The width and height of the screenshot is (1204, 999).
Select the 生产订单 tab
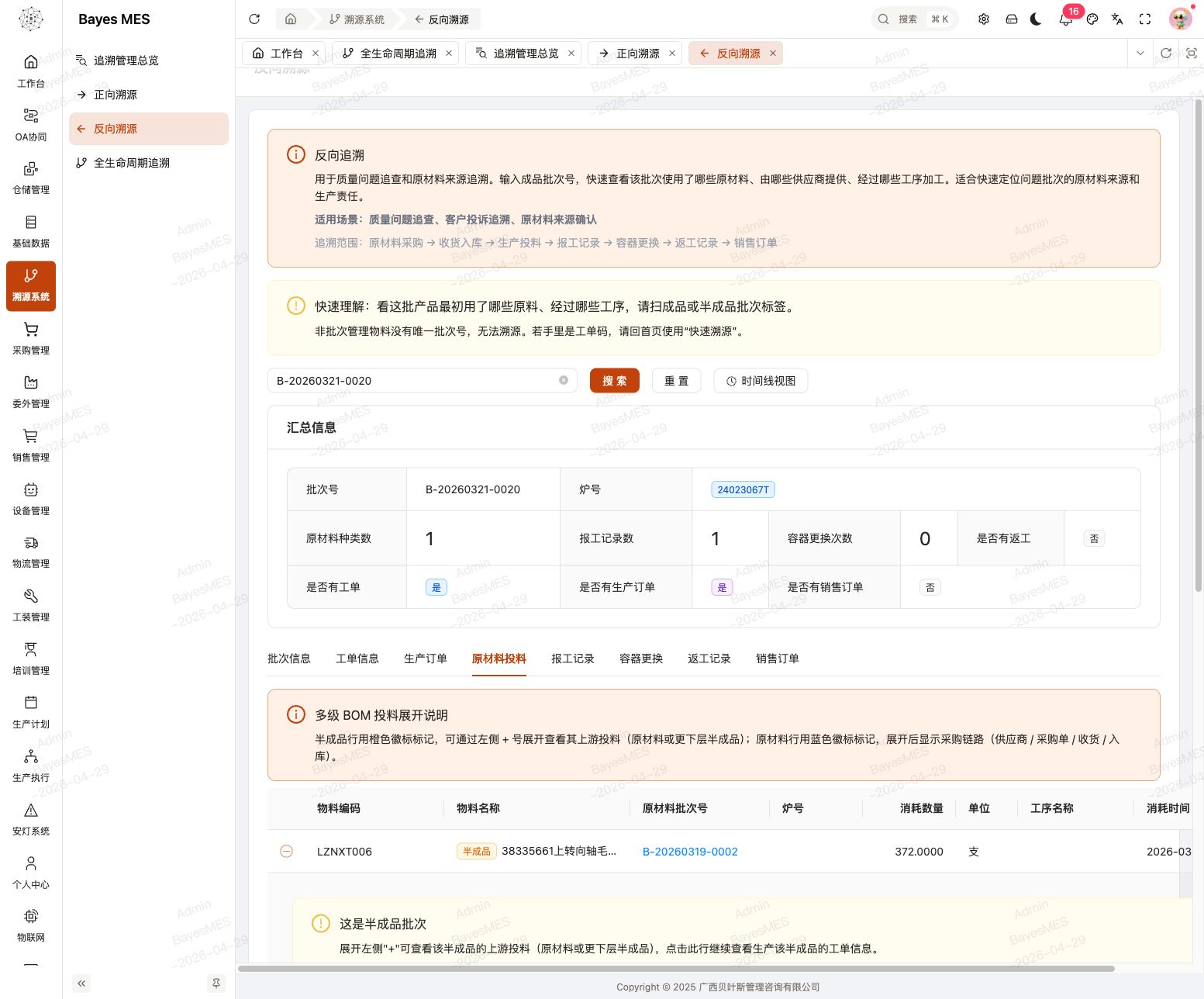pyautogui.click(x=426, y=659)
